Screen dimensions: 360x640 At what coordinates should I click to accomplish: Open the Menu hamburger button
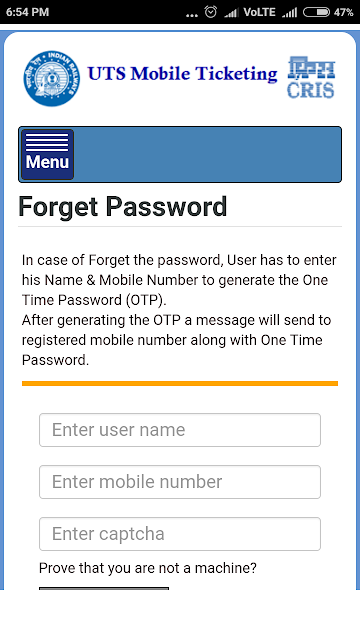47,154
